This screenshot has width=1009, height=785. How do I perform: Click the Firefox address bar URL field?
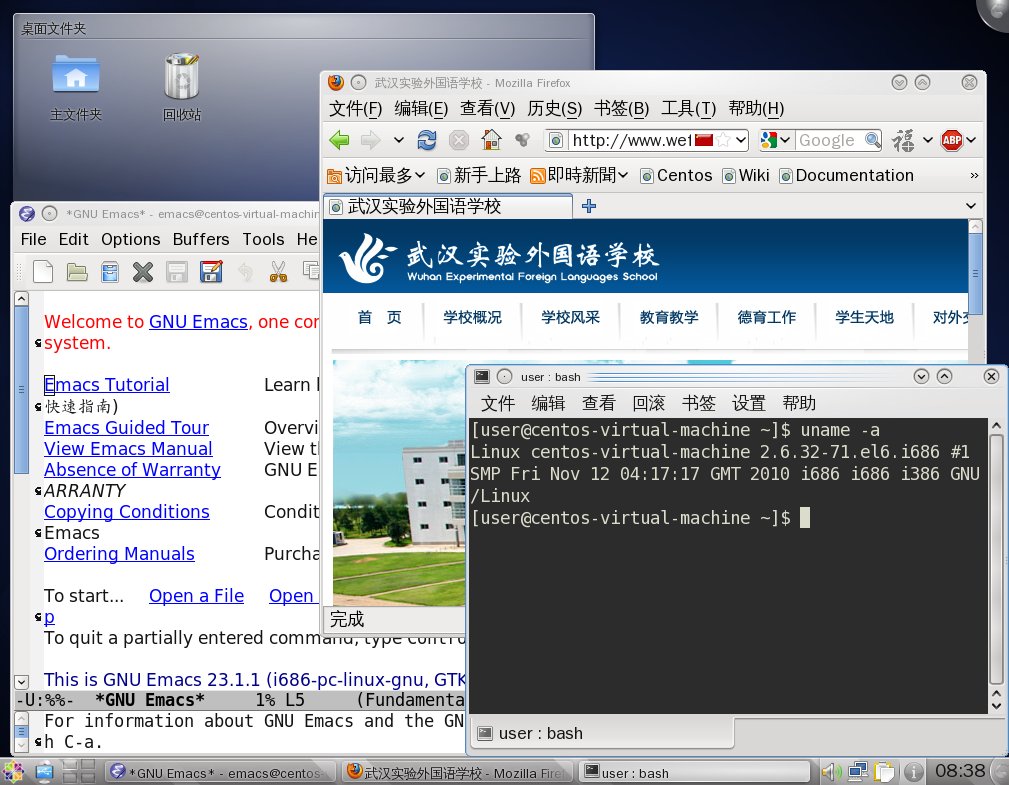pos(632,140)
